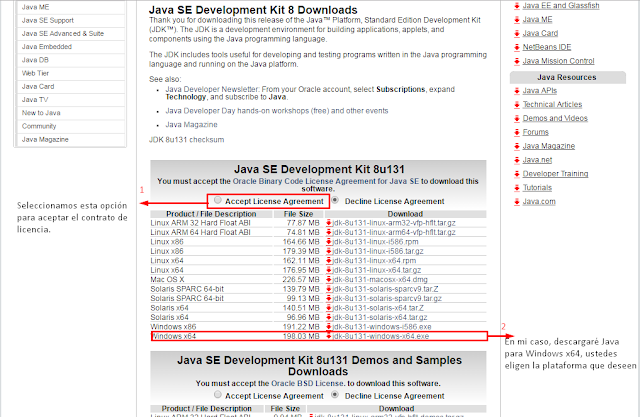The height and width of the screenshot is (417, 640).
Task: Select Decline License Agreement for Demos and Samples
Action: [335, 395]
